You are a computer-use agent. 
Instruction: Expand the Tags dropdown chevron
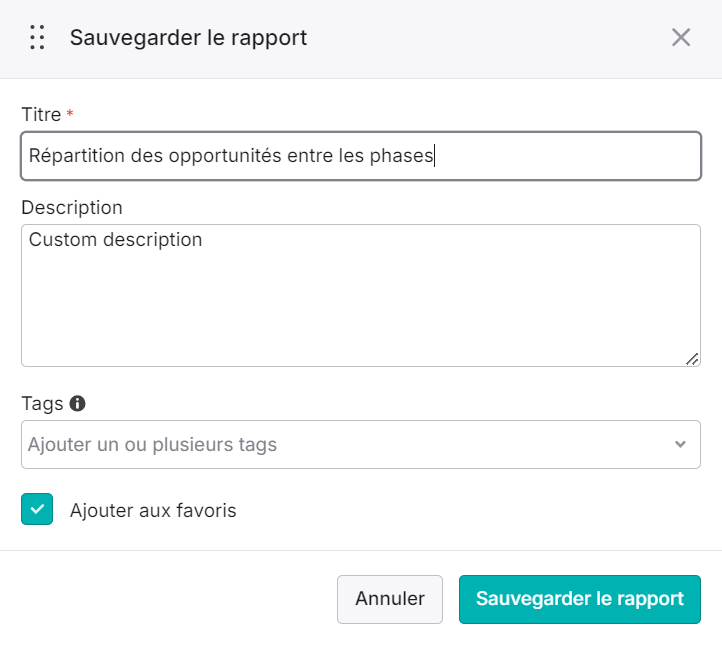(680, 444)
